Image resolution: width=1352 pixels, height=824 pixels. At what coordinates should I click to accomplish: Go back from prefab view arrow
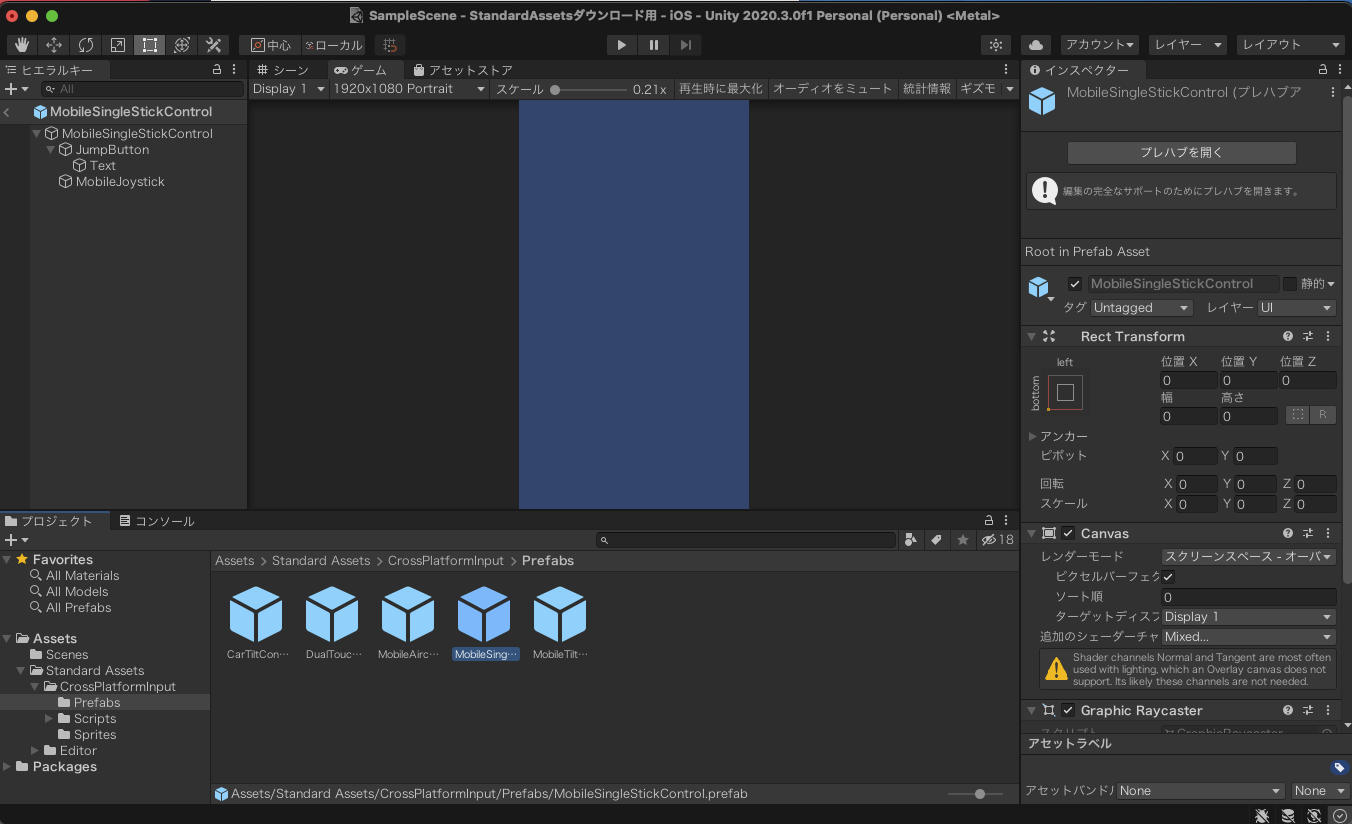click(7, 112)
